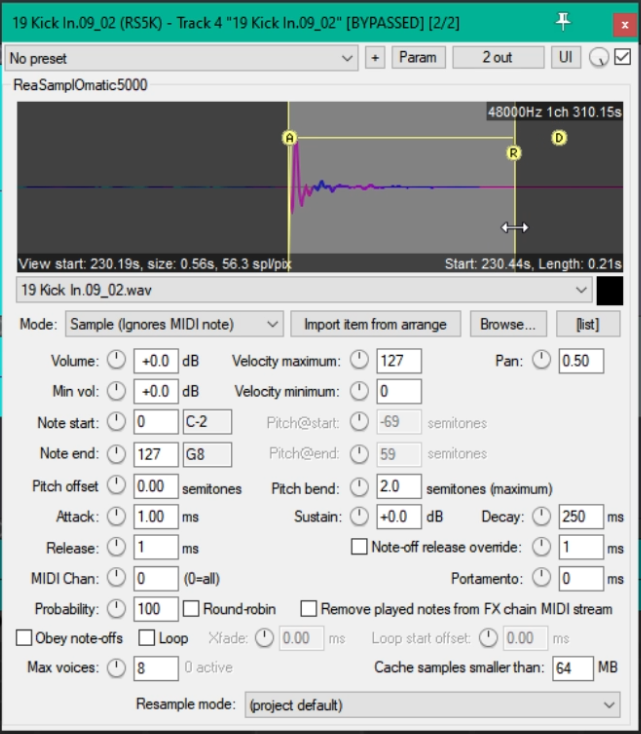
Task: Open the No preset dropdown
Action: pyautogui.click(x=181, y=58)
